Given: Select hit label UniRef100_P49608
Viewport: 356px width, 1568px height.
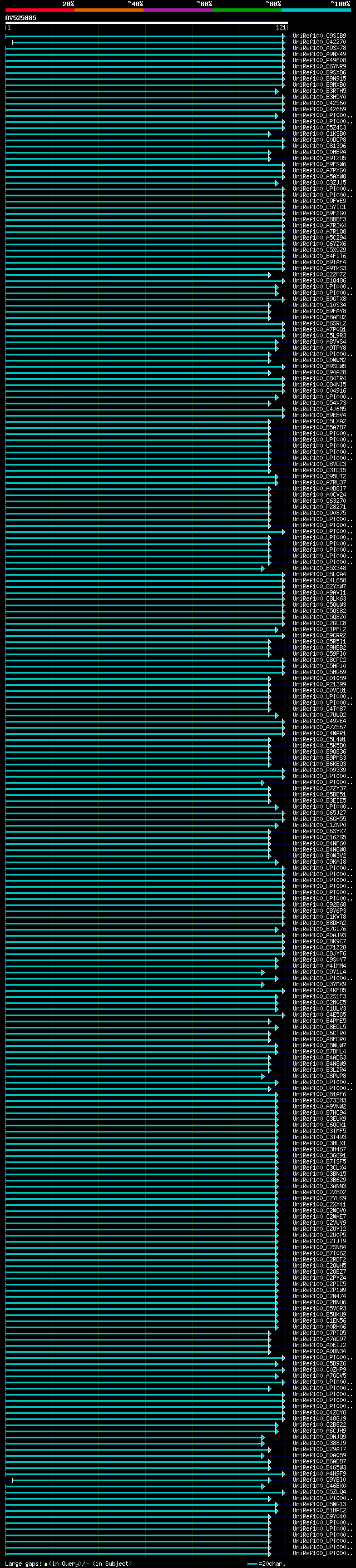Looking at the screenshot, I should [319, 60].
